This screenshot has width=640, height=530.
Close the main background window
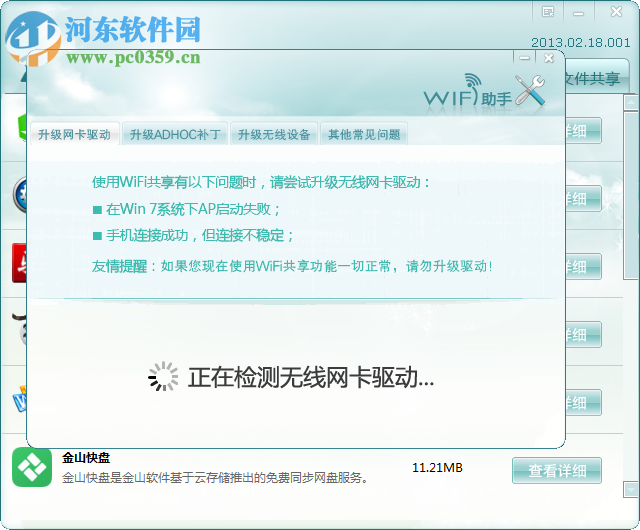(616, 12)
